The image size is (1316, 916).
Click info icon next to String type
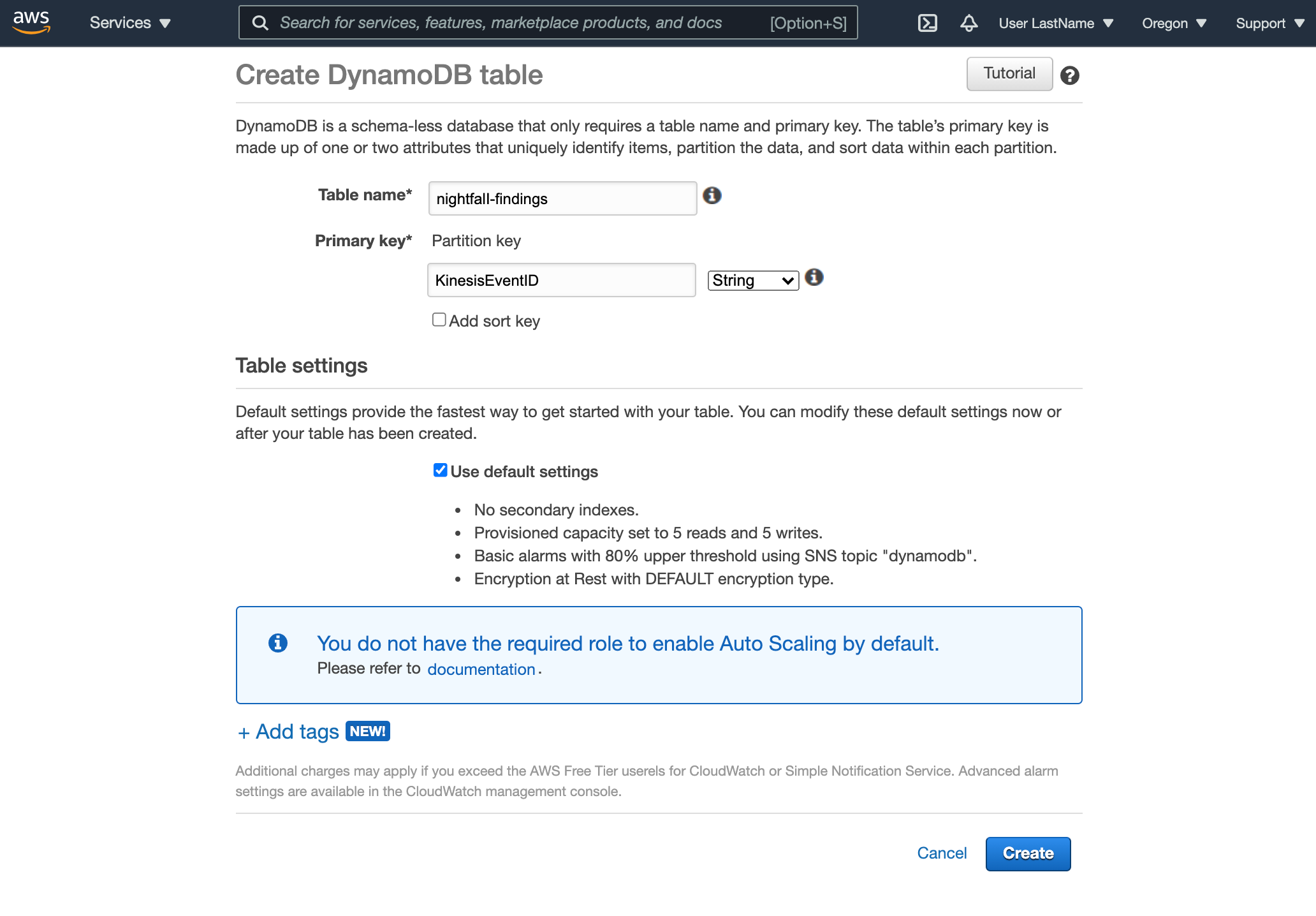(814, 277)
